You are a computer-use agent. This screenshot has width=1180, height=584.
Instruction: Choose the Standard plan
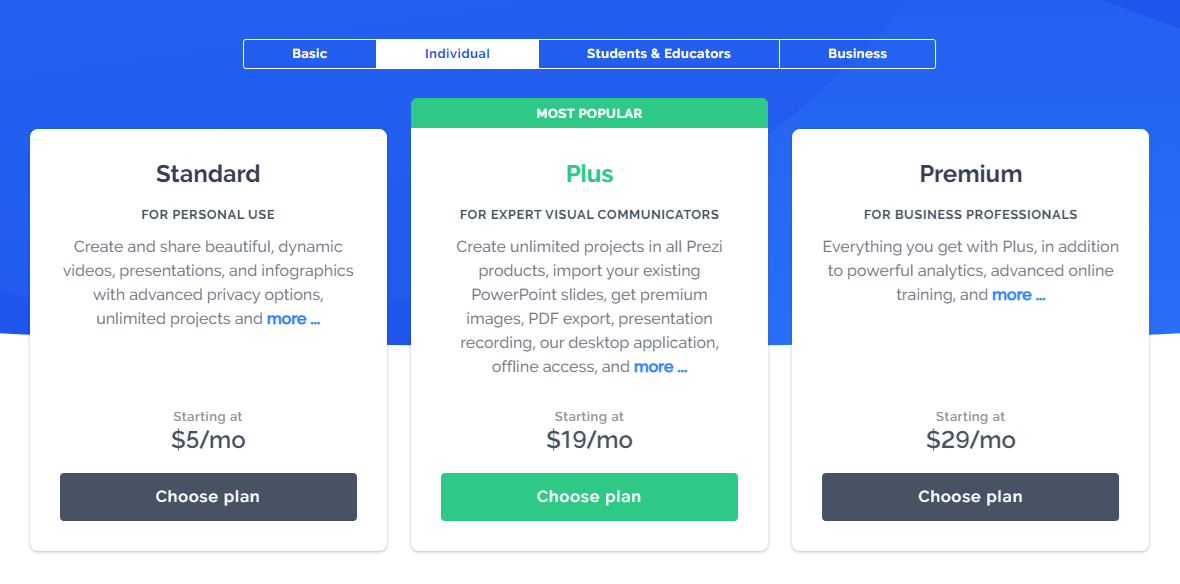click(208, 497)
